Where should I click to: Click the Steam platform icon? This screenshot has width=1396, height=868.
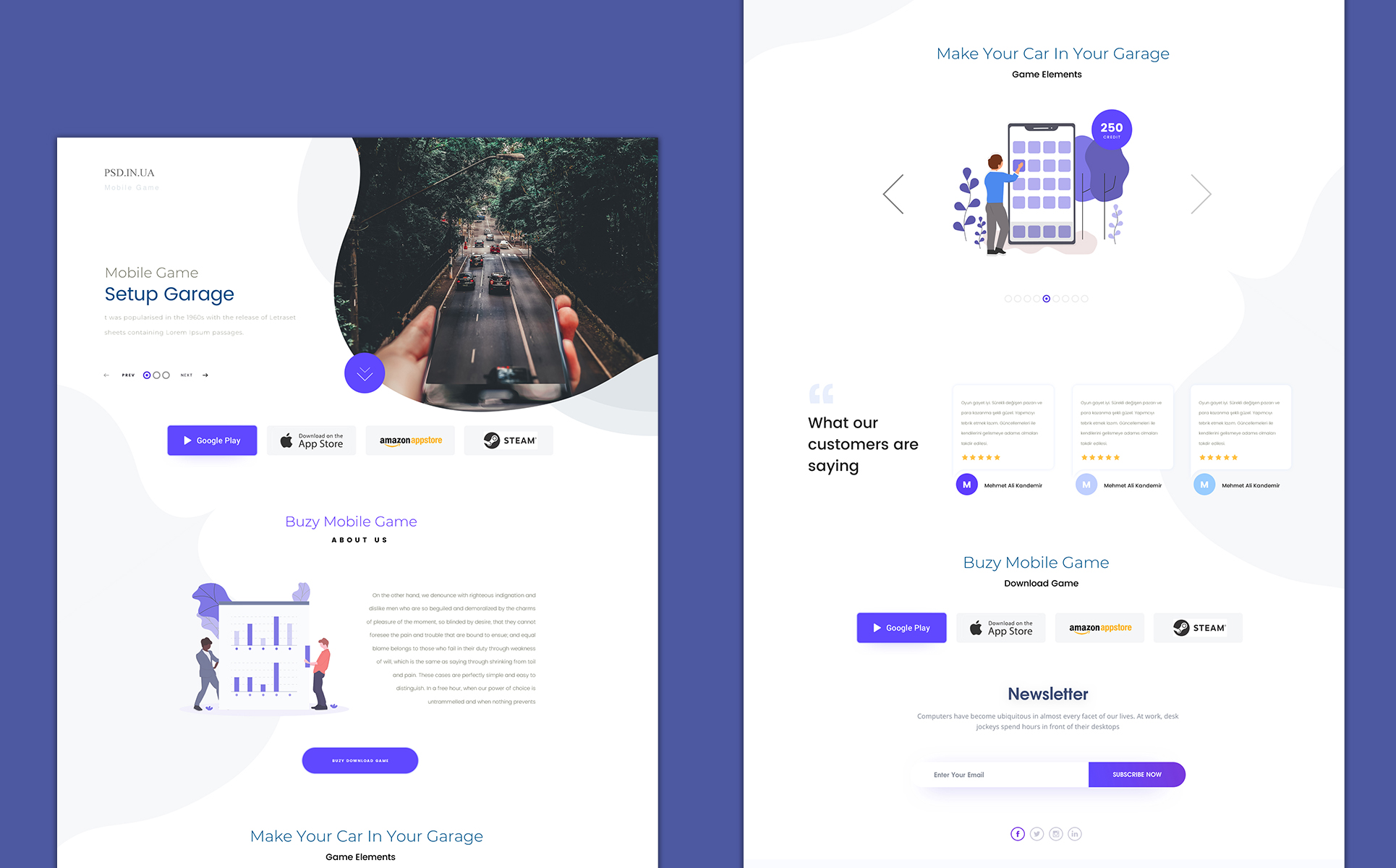[510, 440]
